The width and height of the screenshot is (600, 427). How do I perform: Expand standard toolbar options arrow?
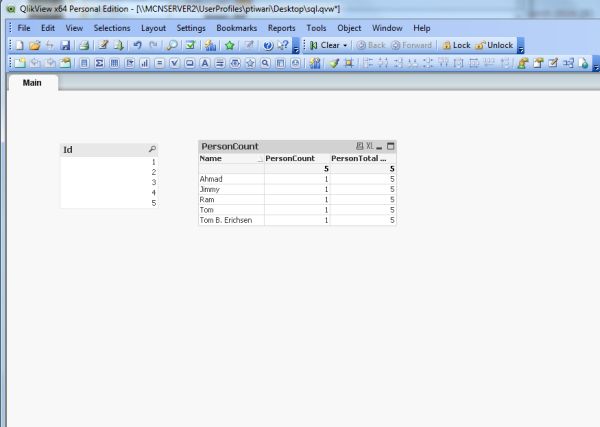click(296, 46)
